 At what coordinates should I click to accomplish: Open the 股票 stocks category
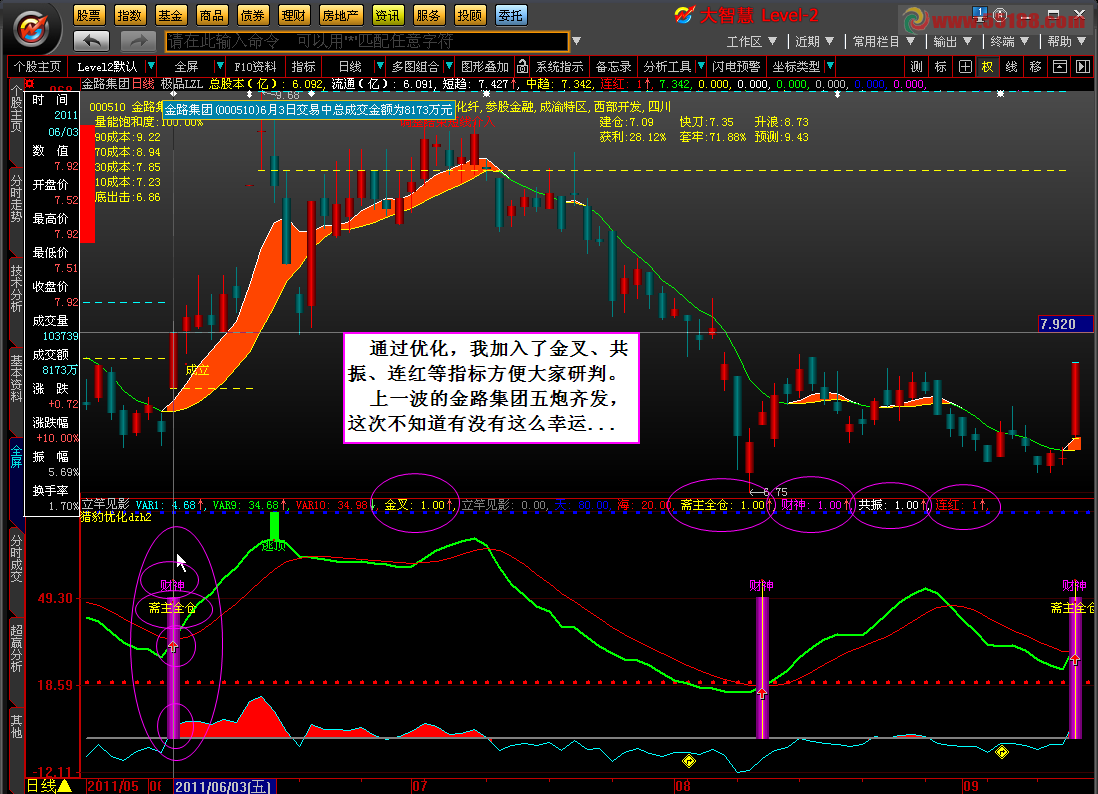tap(88, 15)
